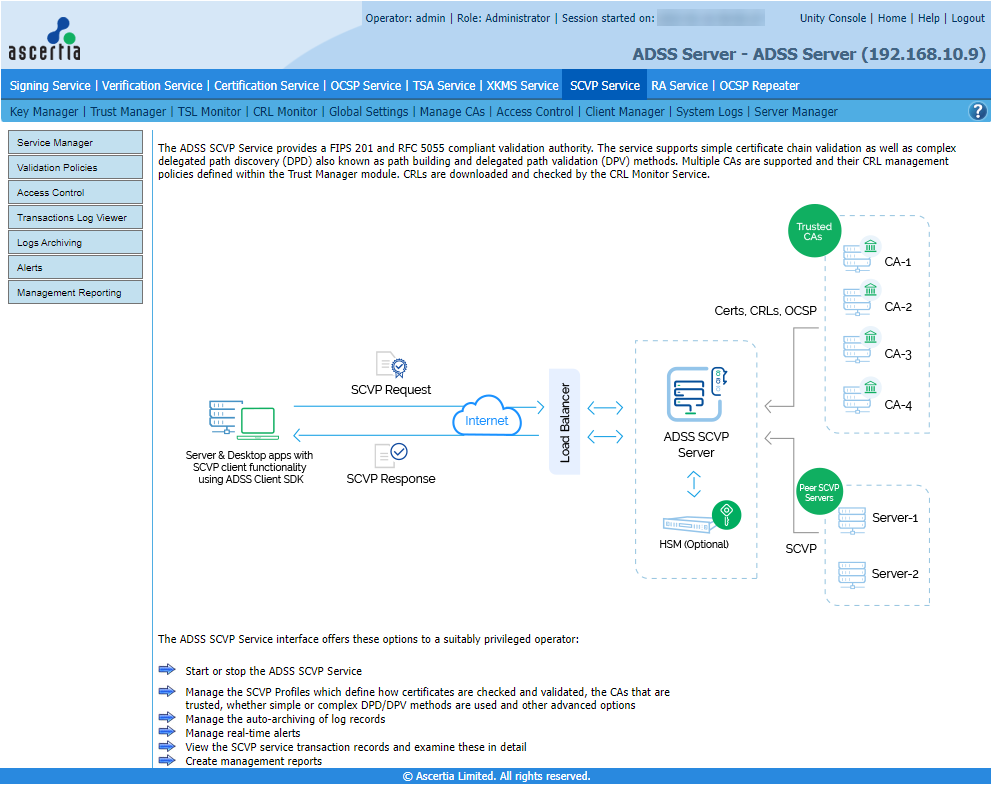
Task: Open Validation Policies from the sidebar
Action: (x=75, y=168)
